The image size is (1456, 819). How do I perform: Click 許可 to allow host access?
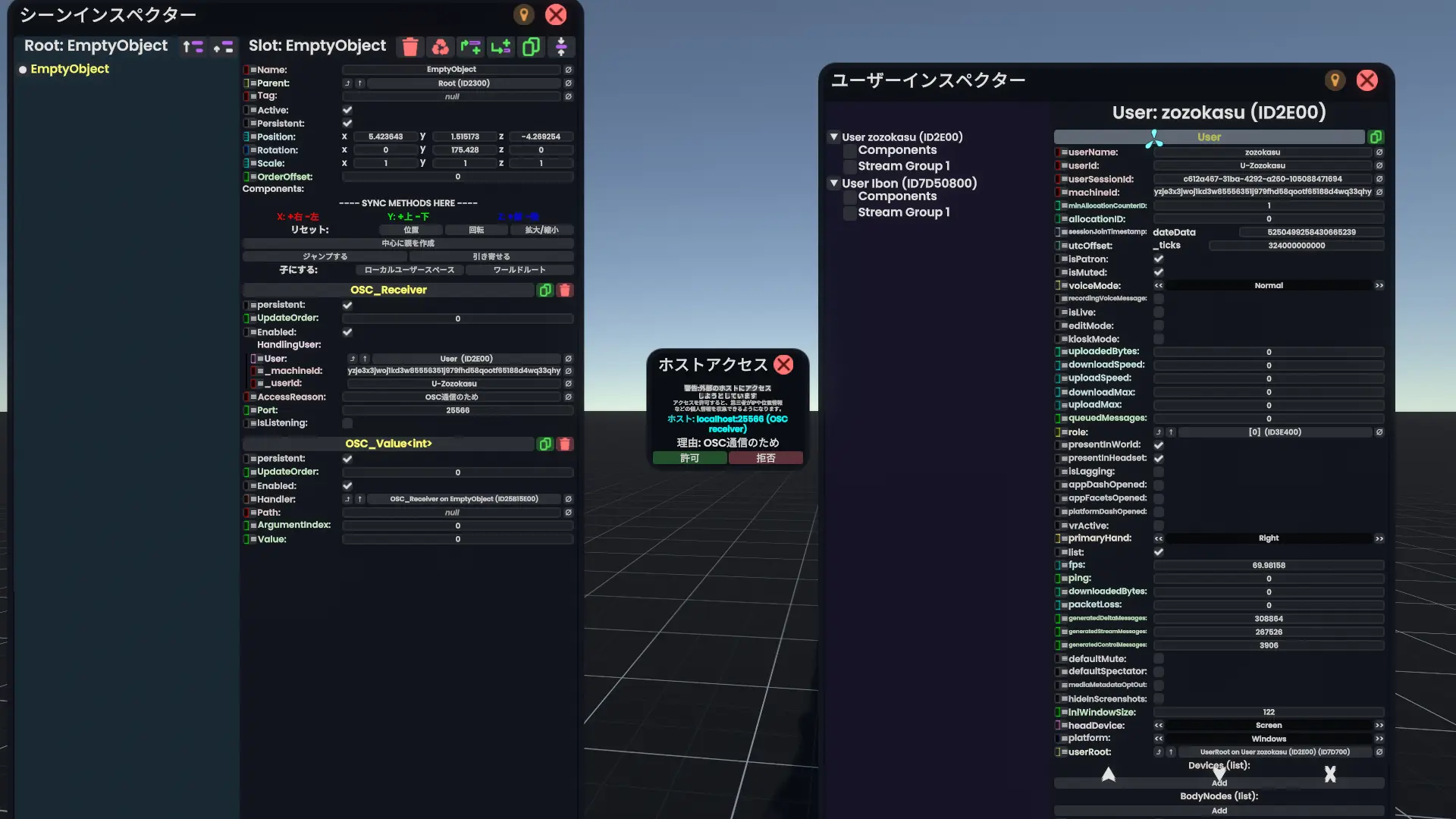click(689, 458)
